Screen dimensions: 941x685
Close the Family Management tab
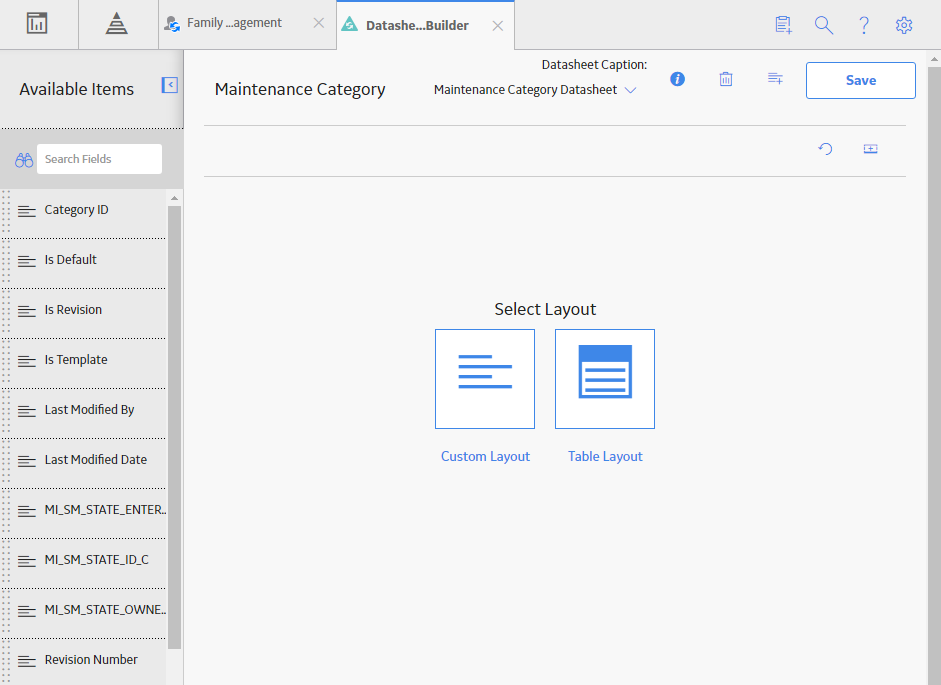pyautogui.click(x=319, y=23)
